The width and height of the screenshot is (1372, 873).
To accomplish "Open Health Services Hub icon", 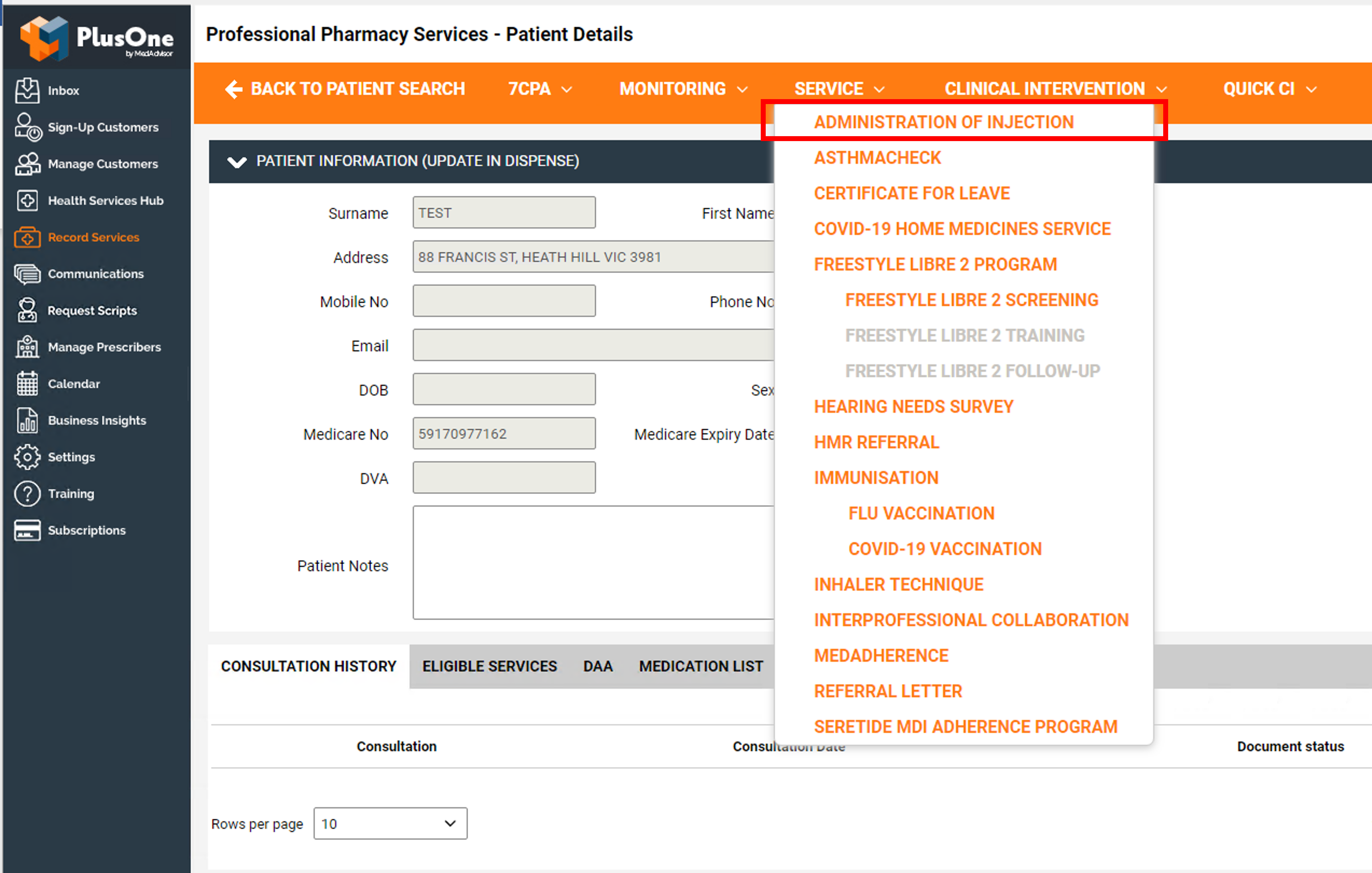I will click(28, 201).
